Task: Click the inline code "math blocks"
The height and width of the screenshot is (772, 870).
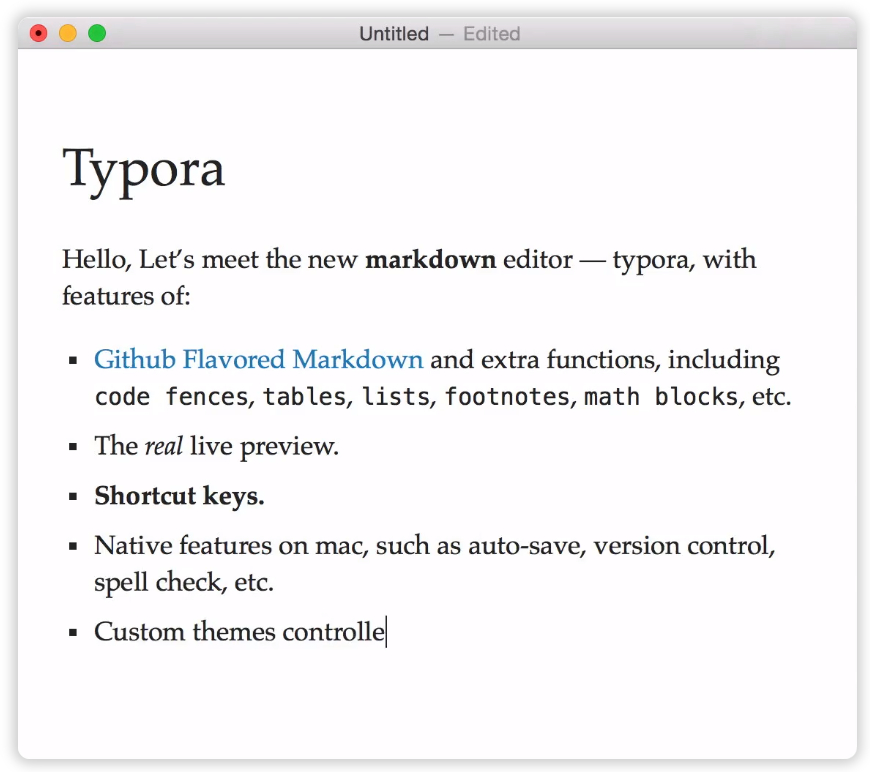Action: [x=661, y=397]
